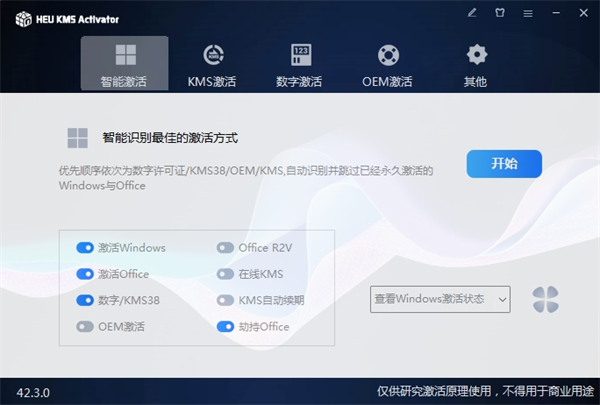
Task: Toggle the 数字/KMS38 switch
Action: 85,300
